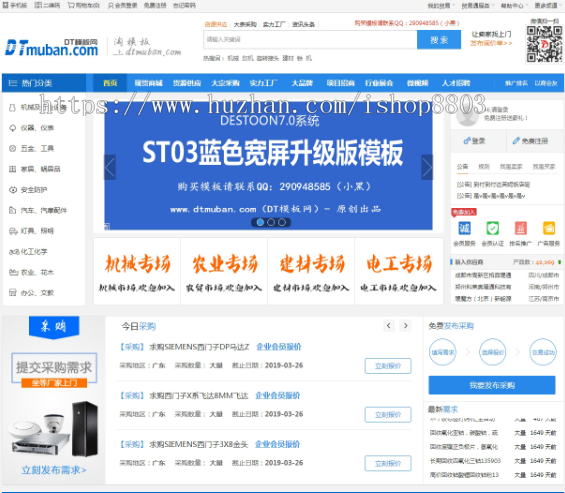Open the 现货商城 nav menu item

point(148,83)
